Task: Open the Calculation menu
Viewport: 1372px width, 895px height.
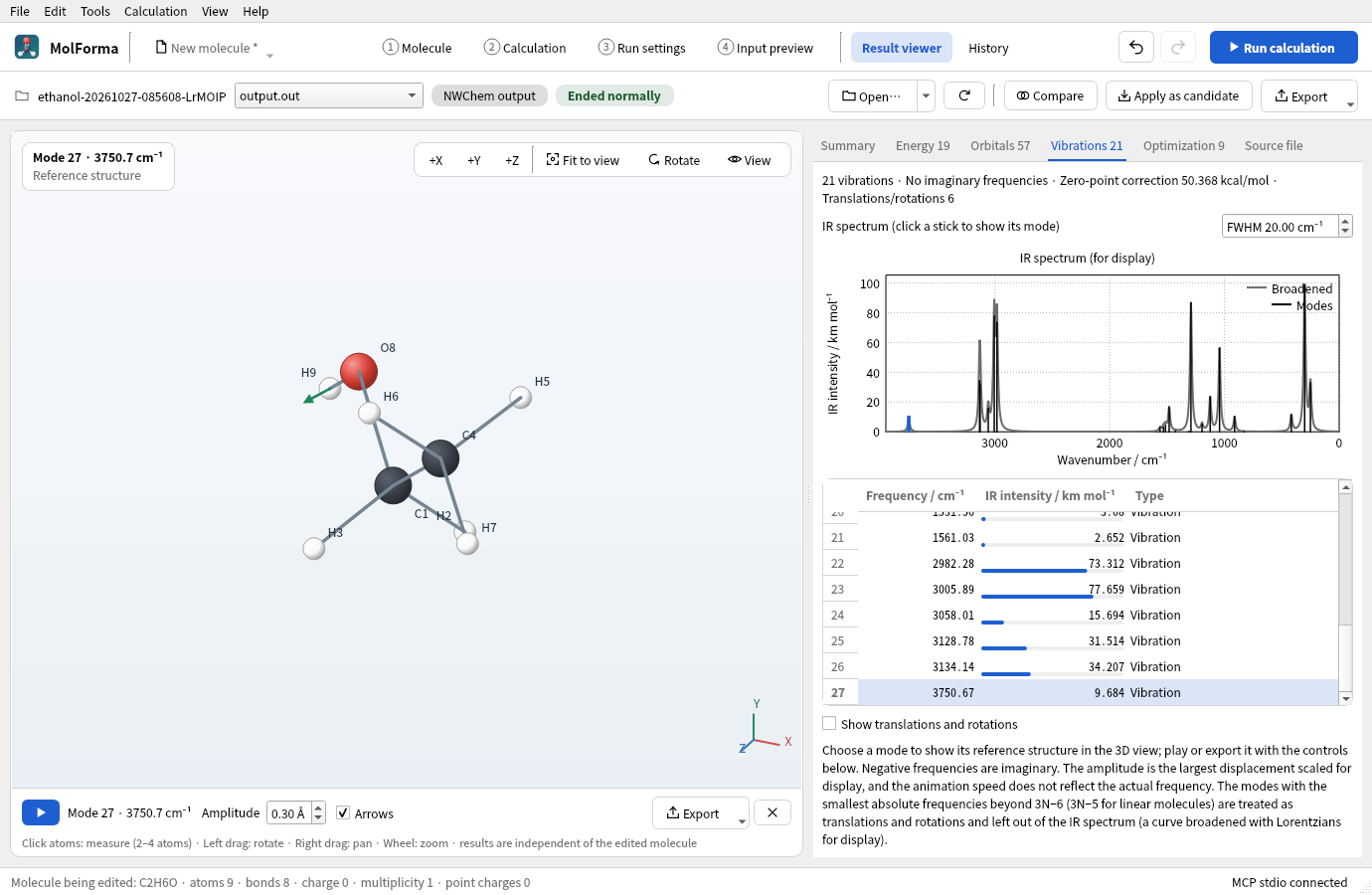Action: [155, 11]
